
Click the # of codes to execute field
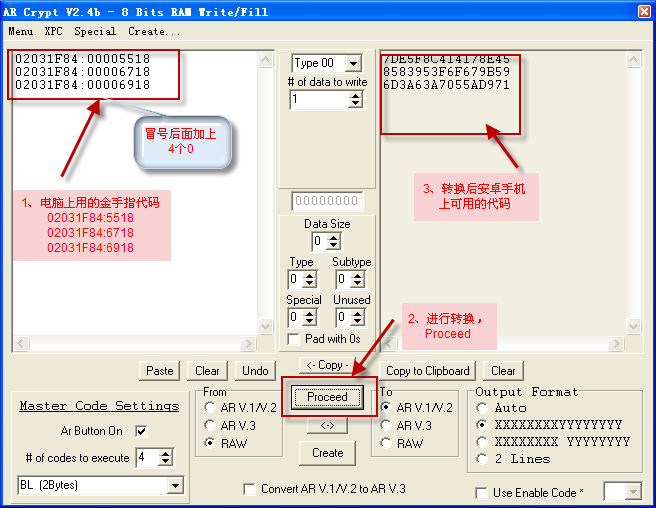click(148, 457)
